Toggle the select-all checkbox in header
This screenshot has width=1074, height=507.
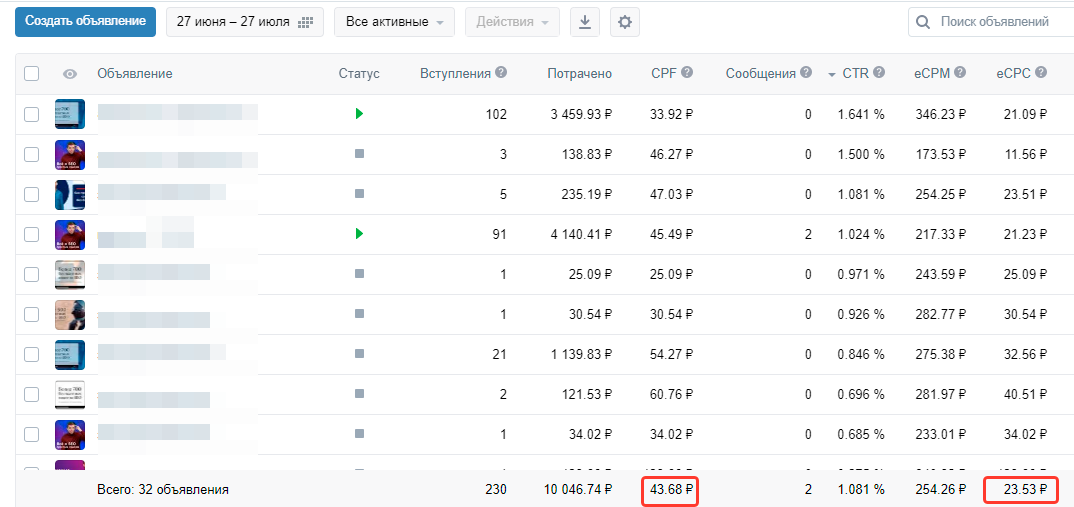32,73
